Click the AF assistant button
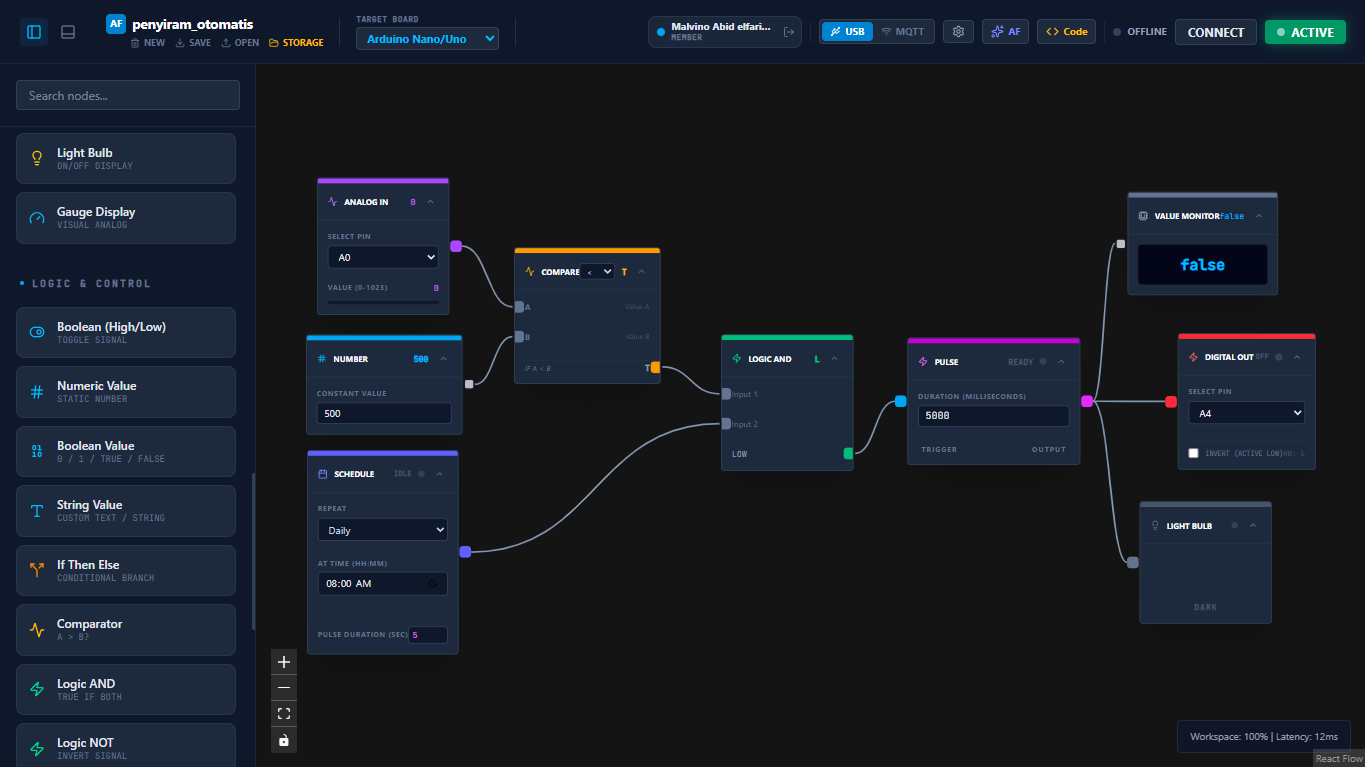 [x=1005, y=32]
